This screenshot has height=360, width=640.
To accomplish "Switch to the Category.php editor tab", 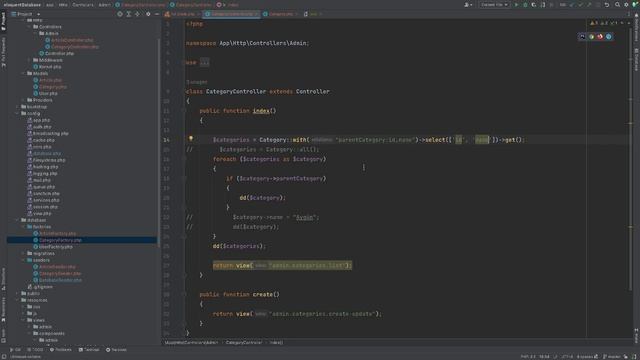I will [280, 14].
